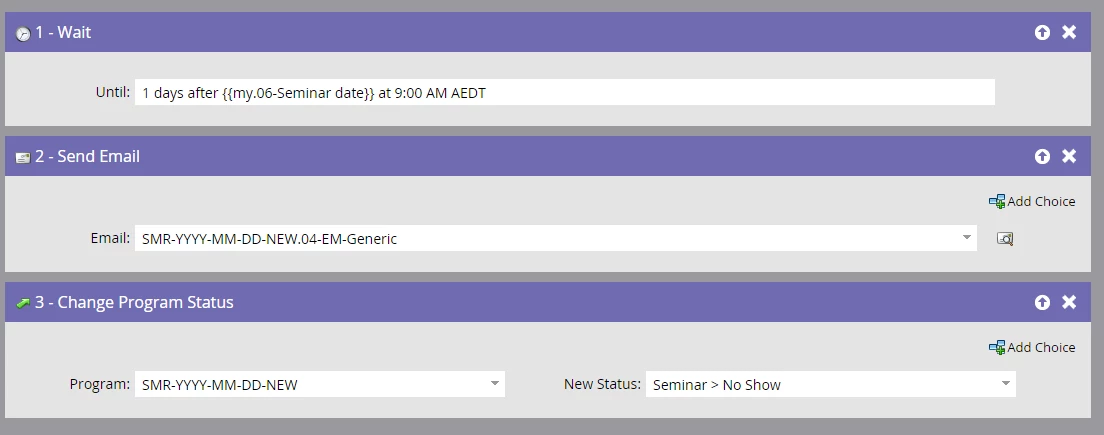Screen dimensions: 1104x435
Task: Click the clock icon on Wait step
Action: pos(23,34)
